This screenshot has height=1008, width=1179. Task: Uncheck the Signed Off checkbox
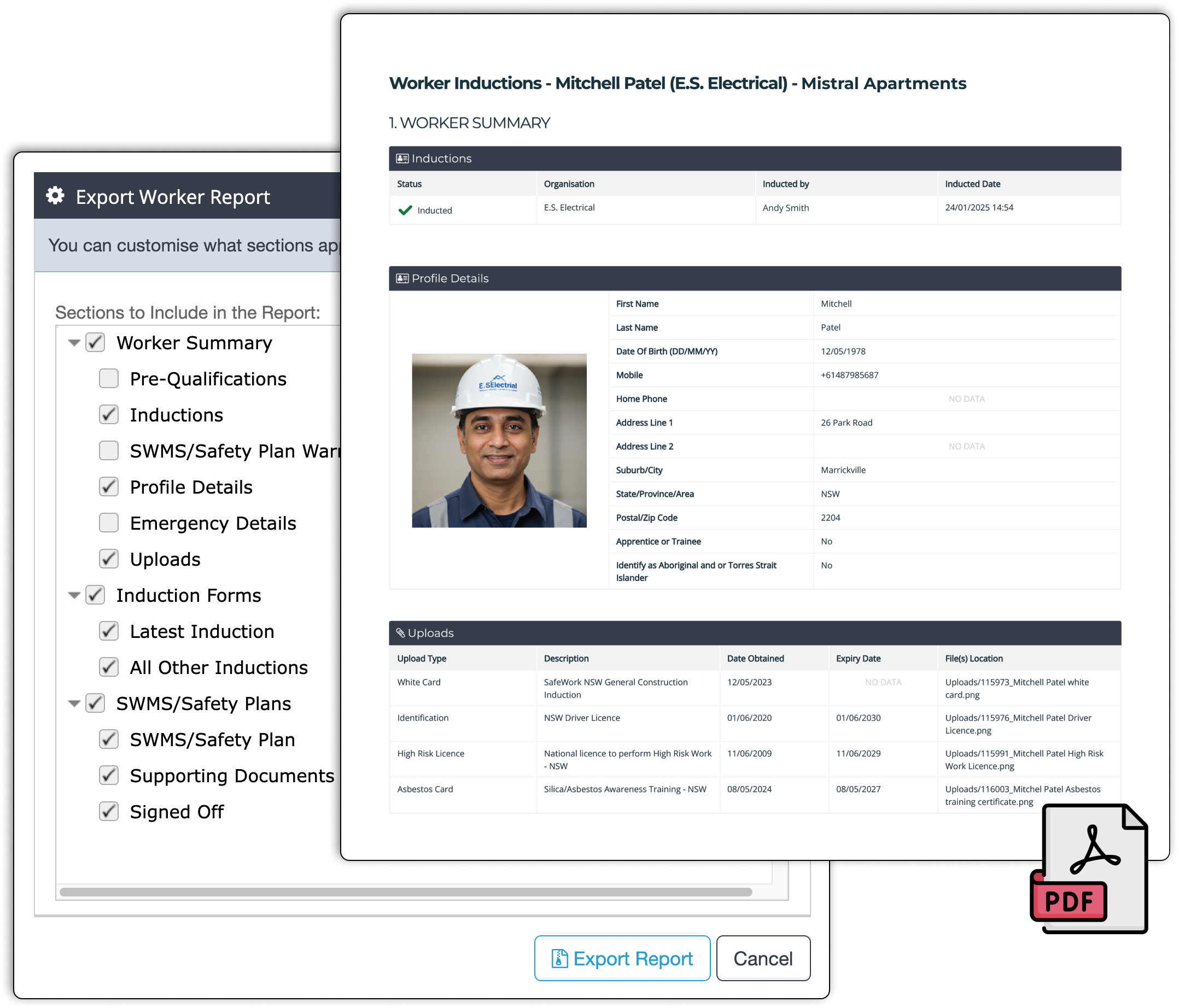109,812
